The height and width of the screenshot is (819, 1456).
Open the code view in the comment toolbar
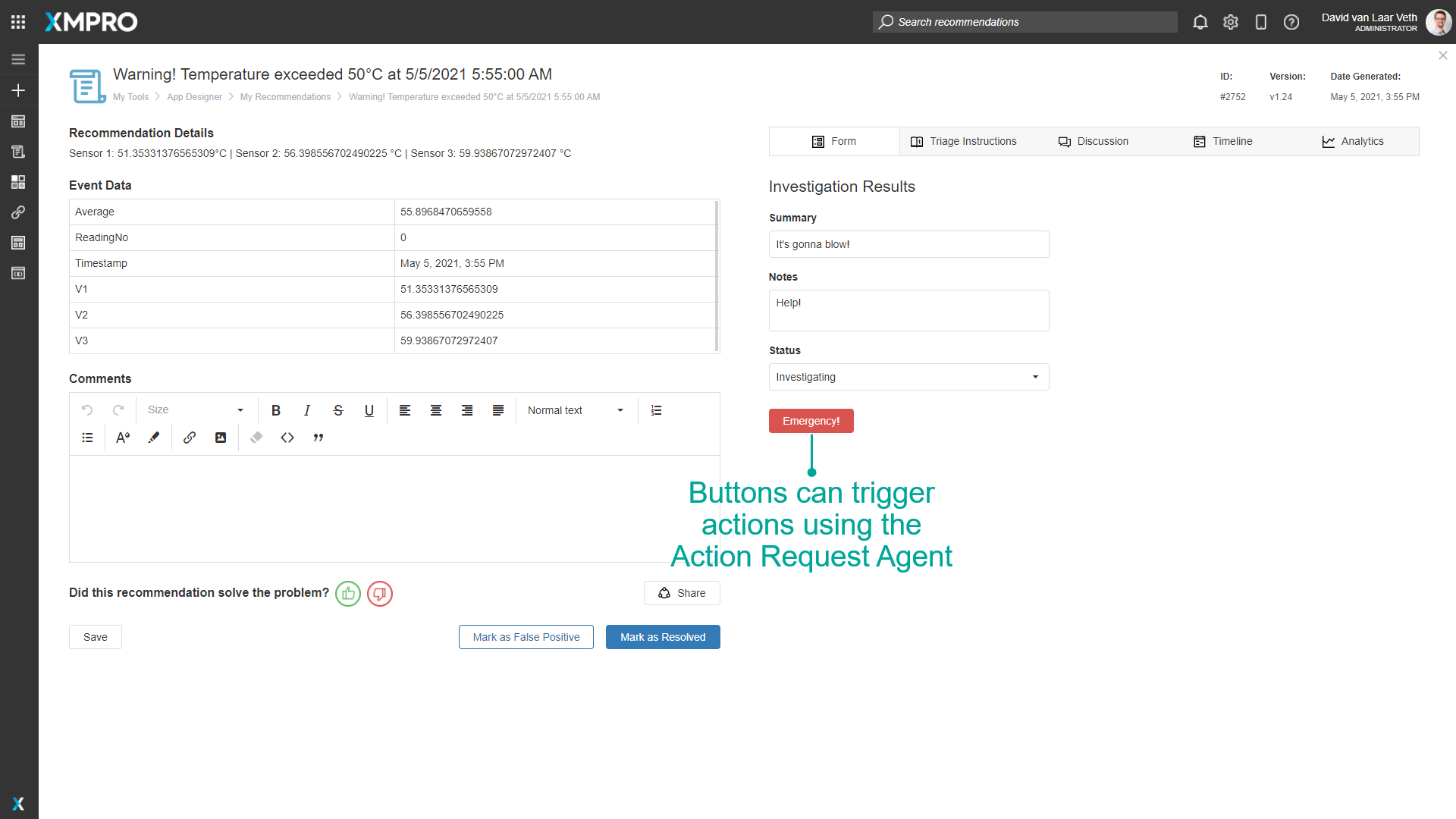pos(287,438)
